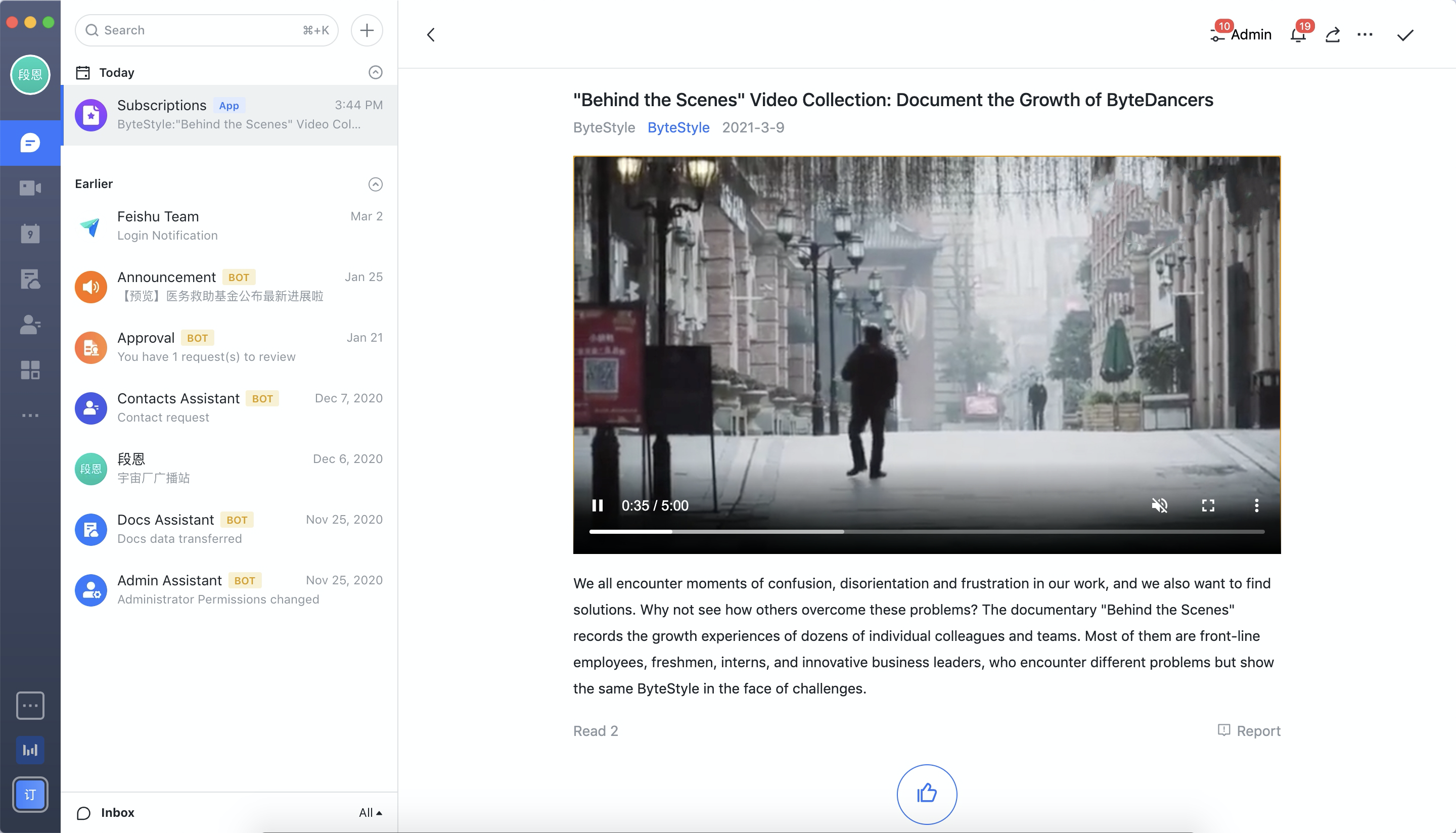
Task: Click the notification bell icon
Action: tap(1298, 35)
